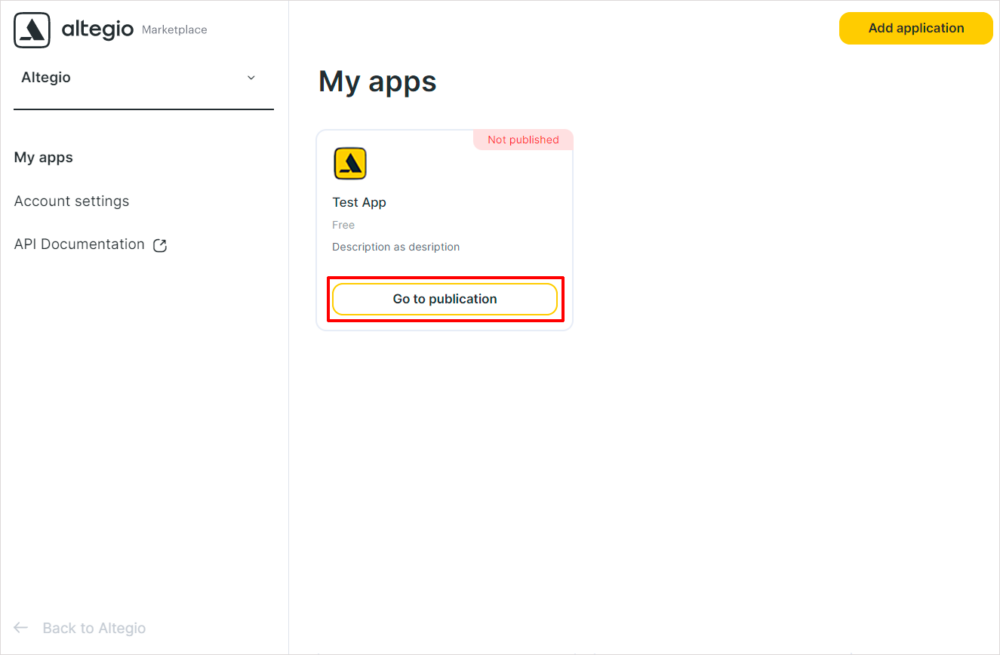Click the Free price label

click(x=343, y=225)
